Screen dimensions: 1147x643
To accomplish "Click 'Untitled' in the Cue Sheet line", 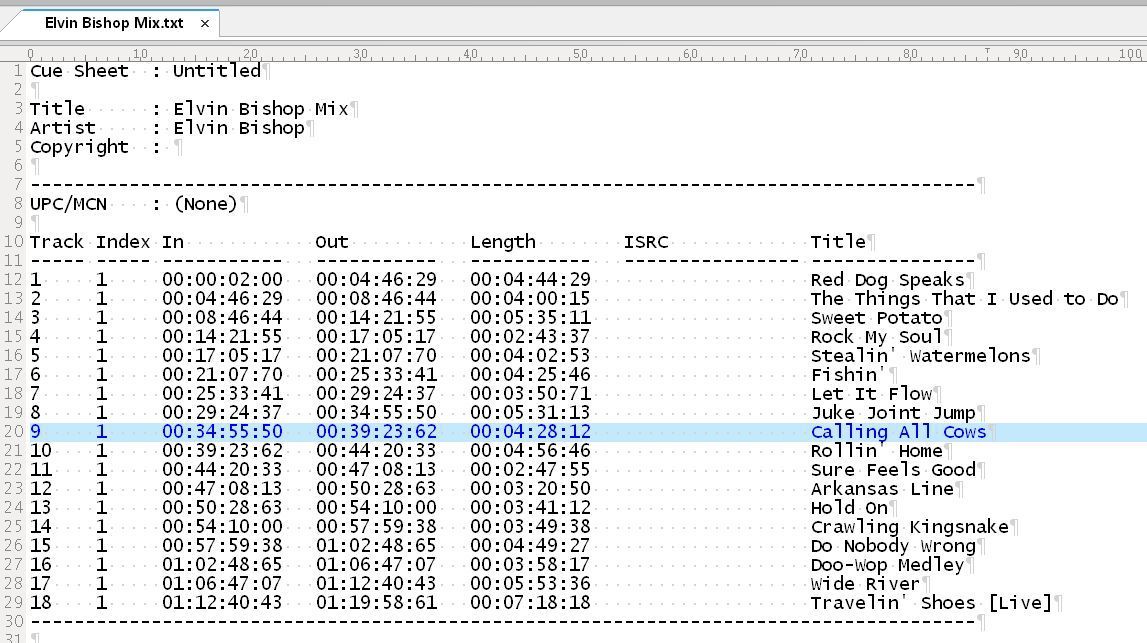I will [x=217, y=71].
